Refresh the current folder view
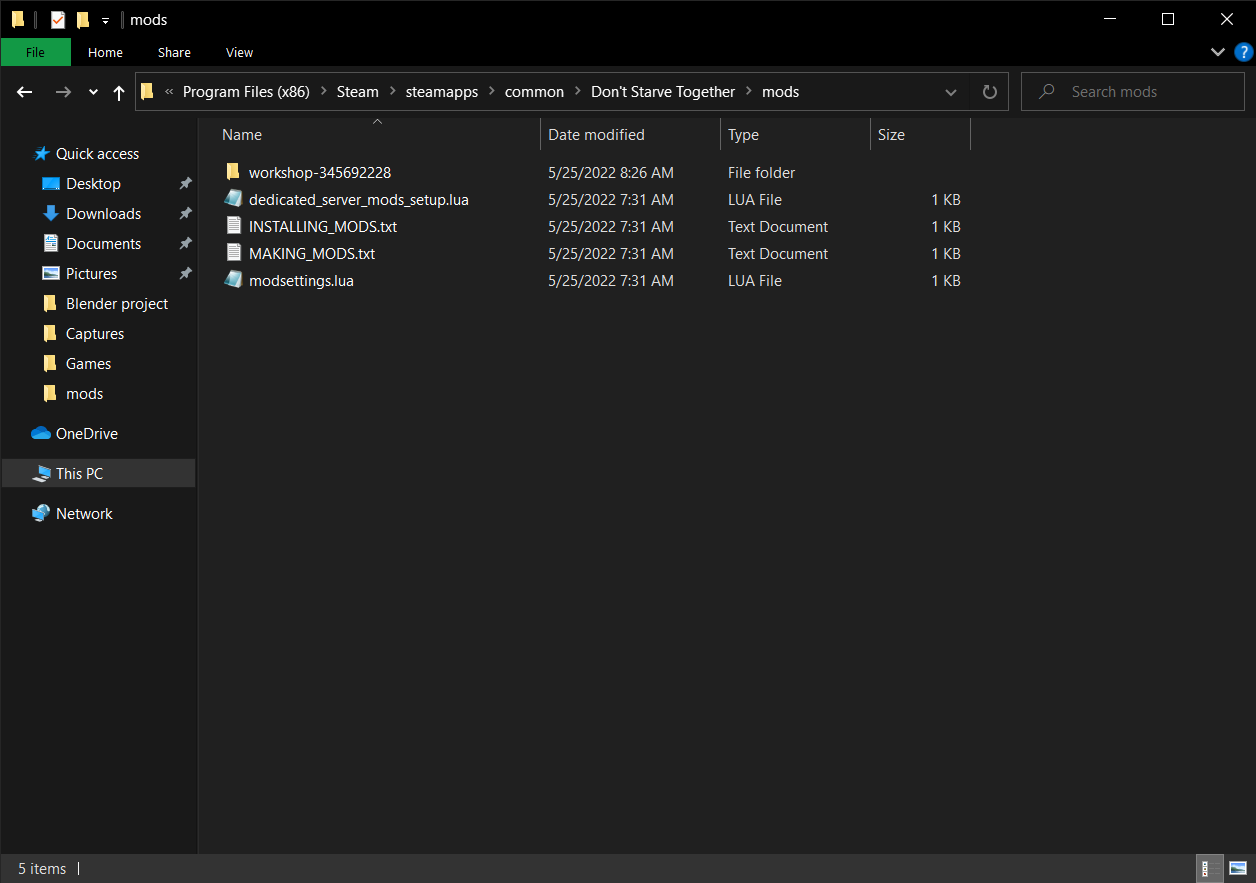Viewport: 1256px width, 883px height. [989, 92]
